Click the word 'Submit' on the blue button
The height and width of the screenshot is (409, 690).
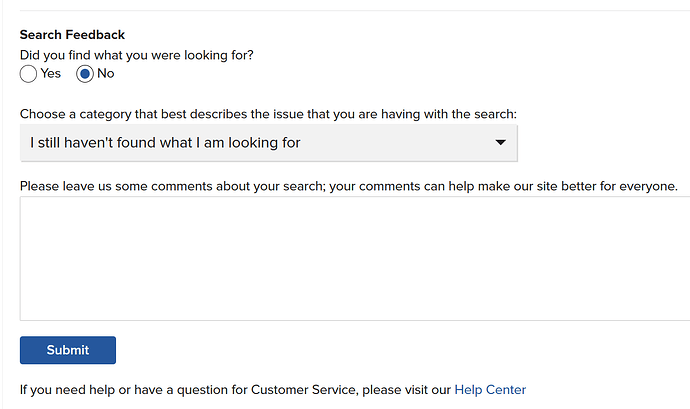[x=68, y=350]
